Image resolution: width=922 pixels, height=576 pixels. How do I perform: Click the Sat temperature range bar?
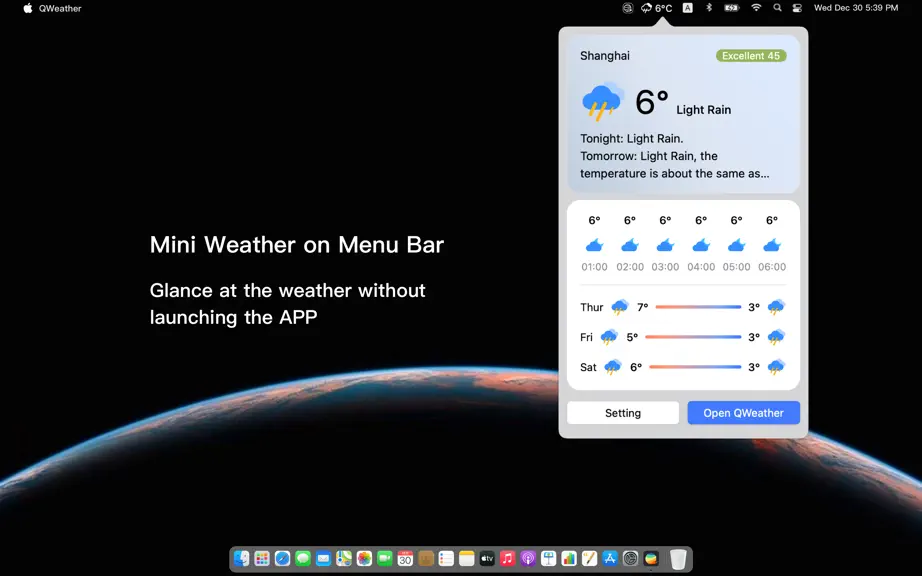coord(695,367)
